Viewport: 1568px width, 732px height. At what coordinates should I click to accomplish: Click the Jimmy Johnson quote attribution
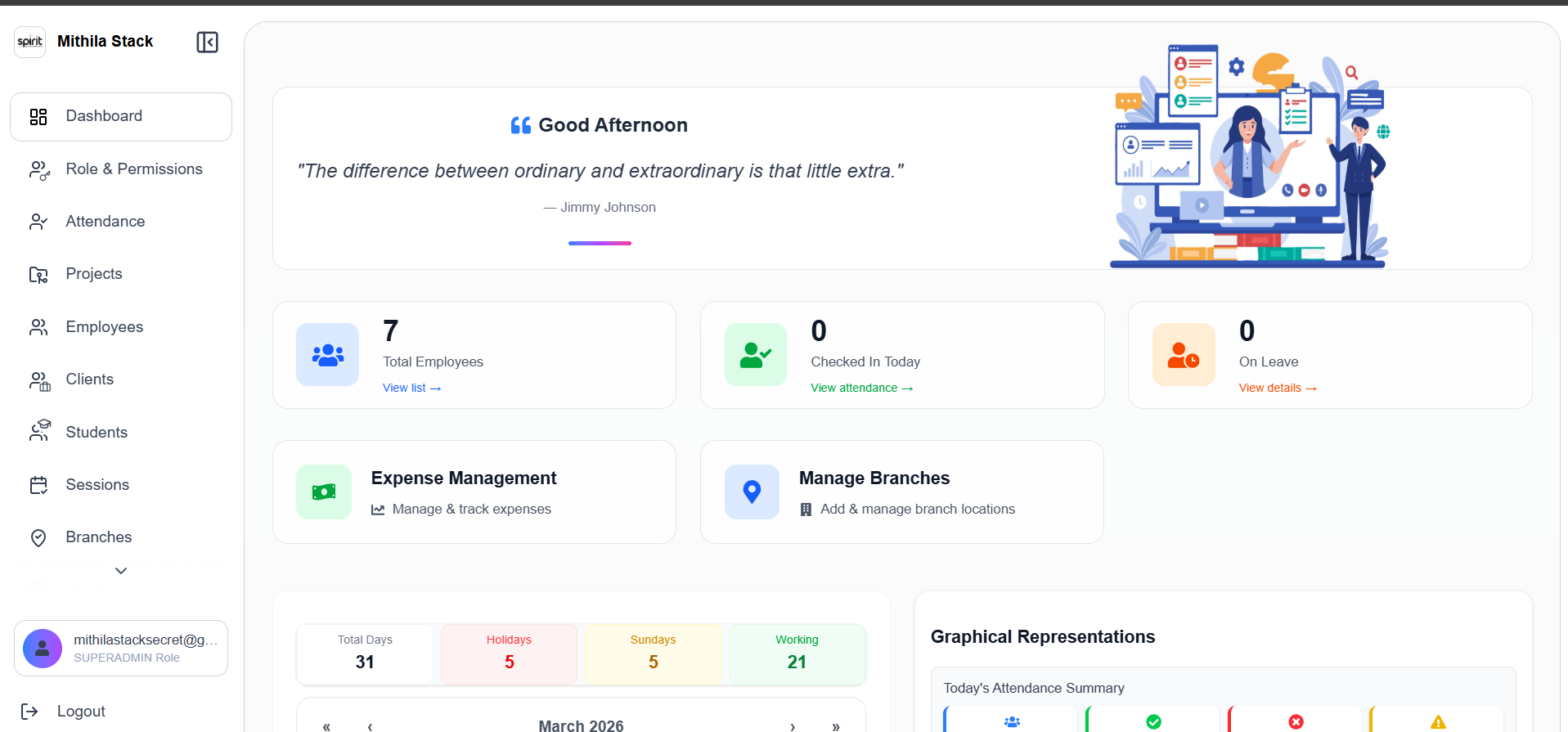600,208
